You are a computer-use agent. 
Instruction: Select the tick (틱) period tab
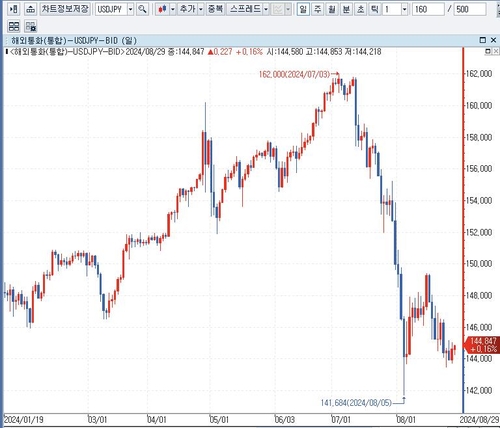coord(375,9)
